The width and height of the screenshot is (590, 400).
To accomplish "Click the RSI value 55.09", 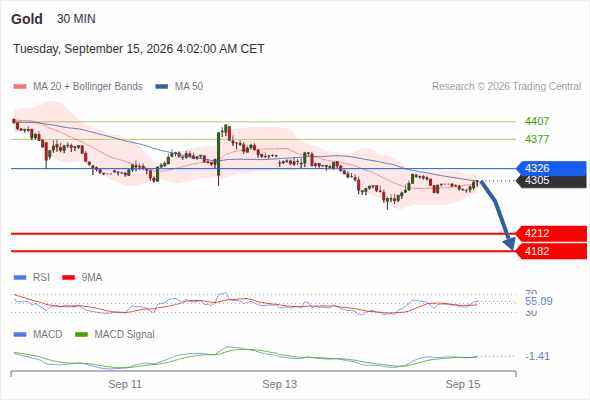I will (539, 301).
